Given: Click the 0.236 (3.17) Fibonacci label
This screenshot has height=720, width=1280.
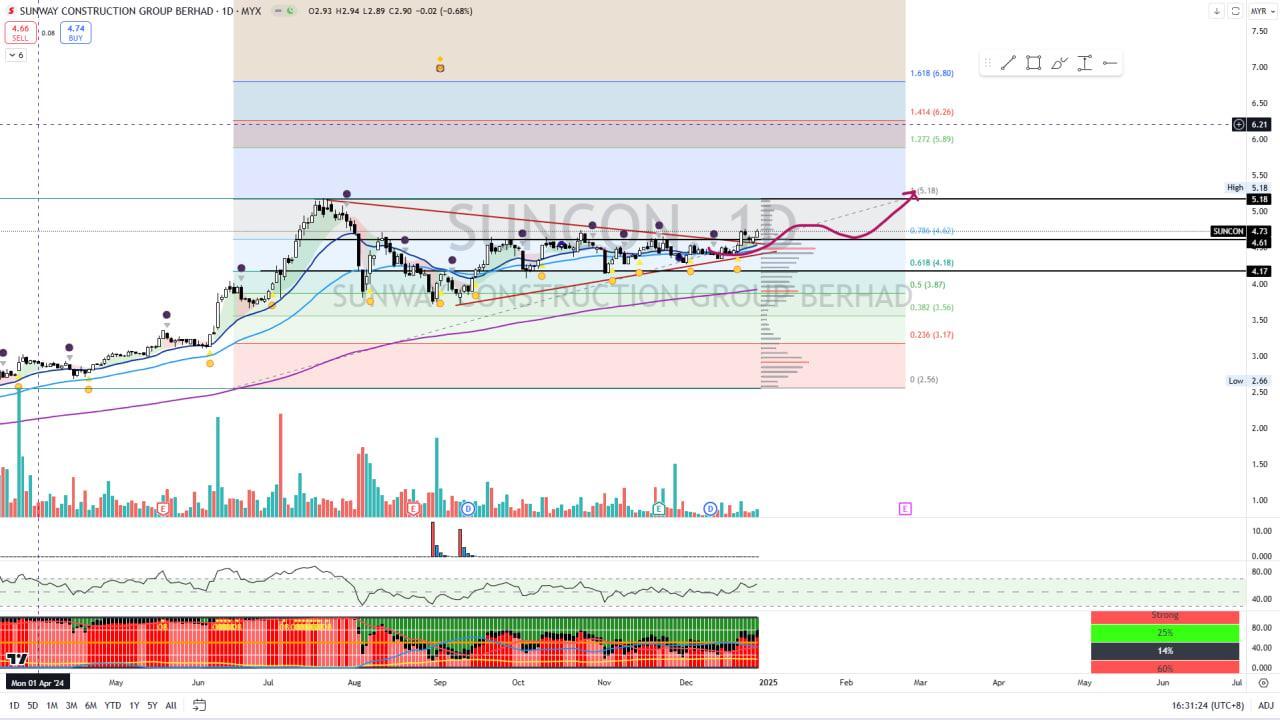Looking at the screenshot, I should (931, 334).
